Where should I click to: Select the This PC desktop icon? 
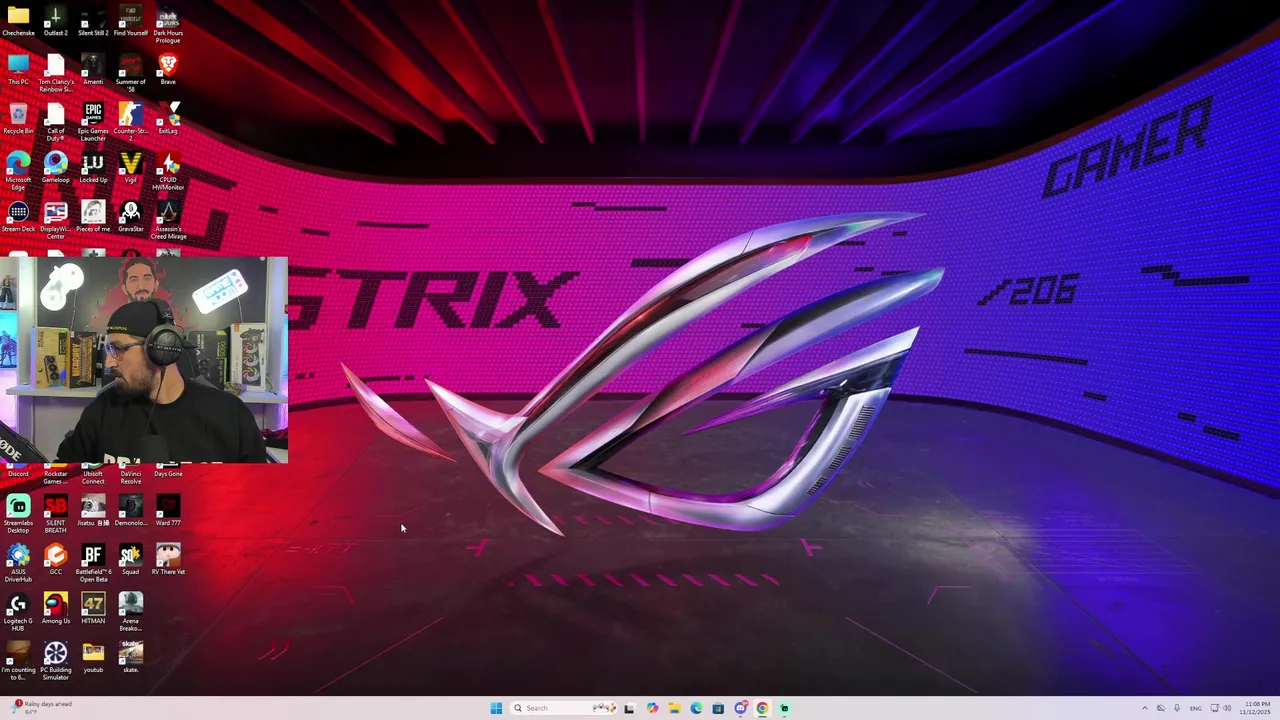(18, 70)
